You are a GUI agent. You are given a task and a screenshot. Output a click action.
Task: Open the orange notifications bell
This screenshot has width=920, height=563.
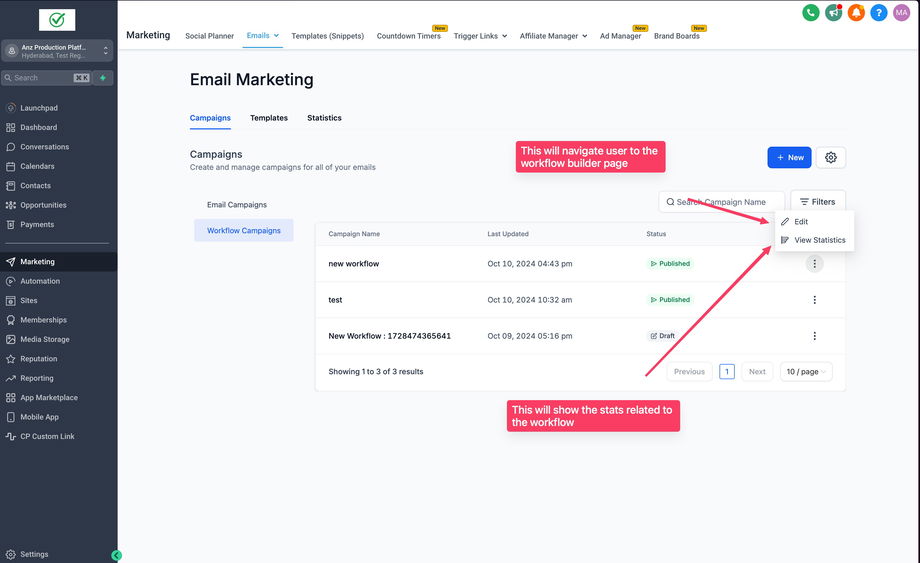coord(856,12)
